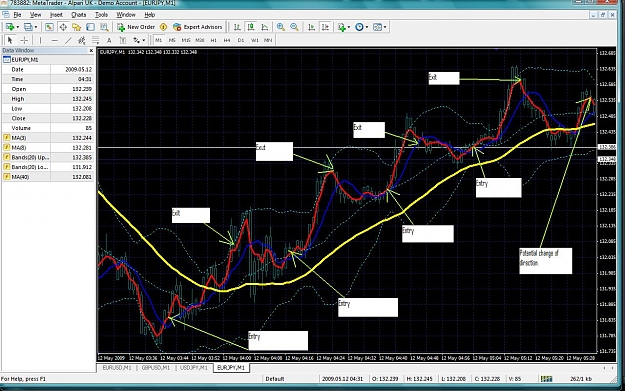Zoom in the chart
The width and height of the screenshot is (625, 391).
[281, 27]
